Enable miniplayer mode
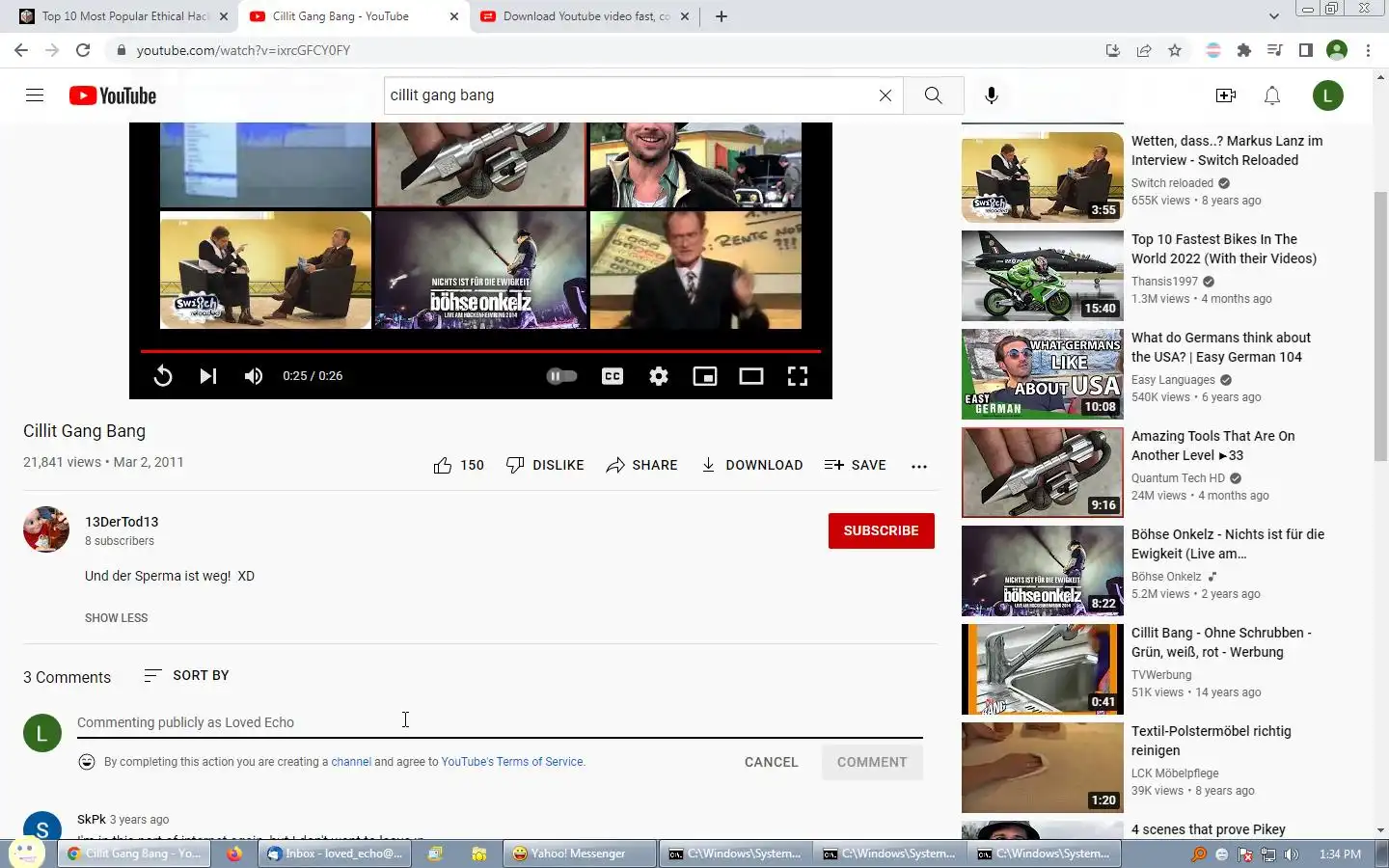Screen dimensions: 1389x868 [705, 376]
